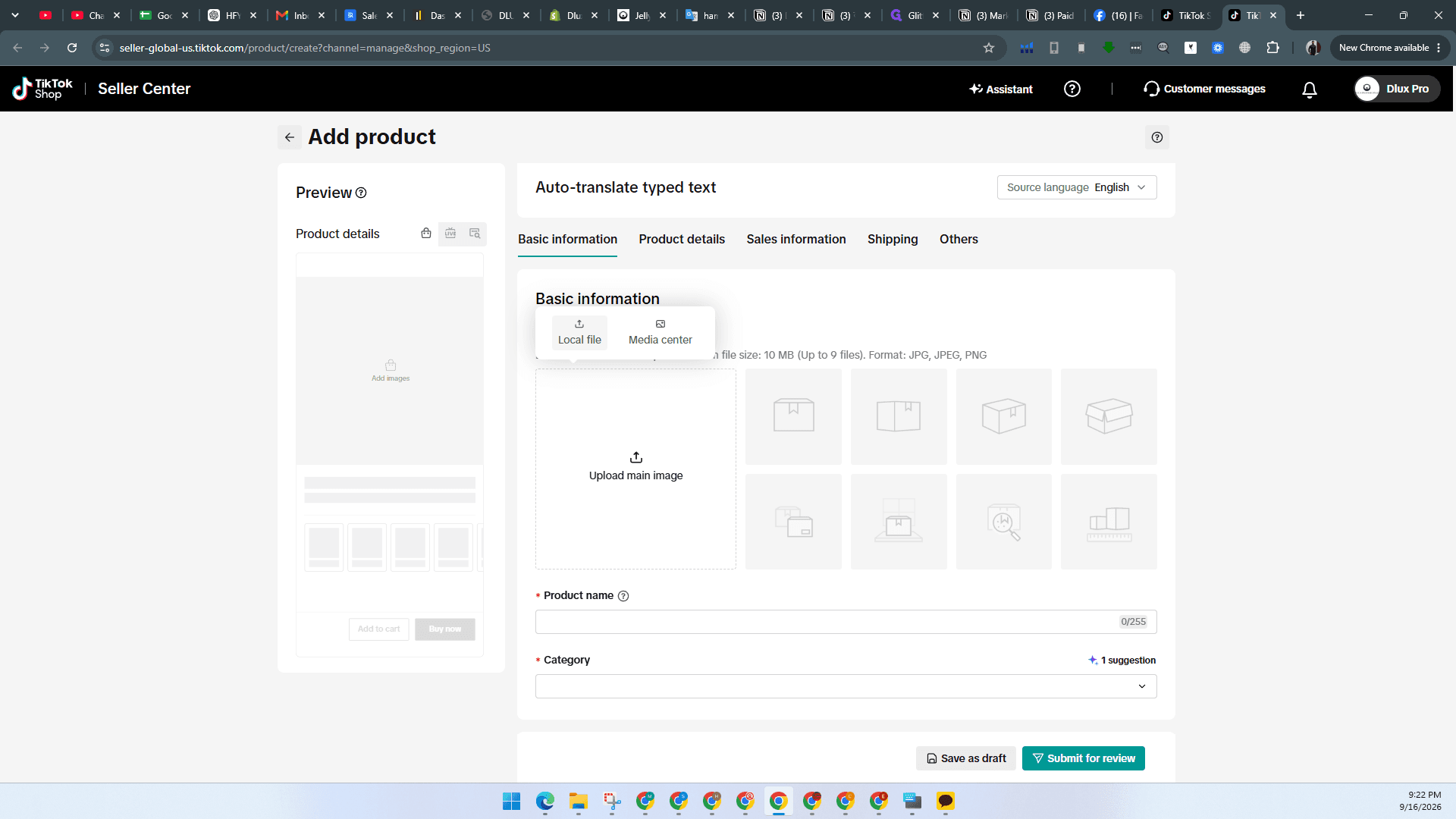Select the shop bag preview mode icon
This screenshot has width=1456, height=819.
[426, 234]
